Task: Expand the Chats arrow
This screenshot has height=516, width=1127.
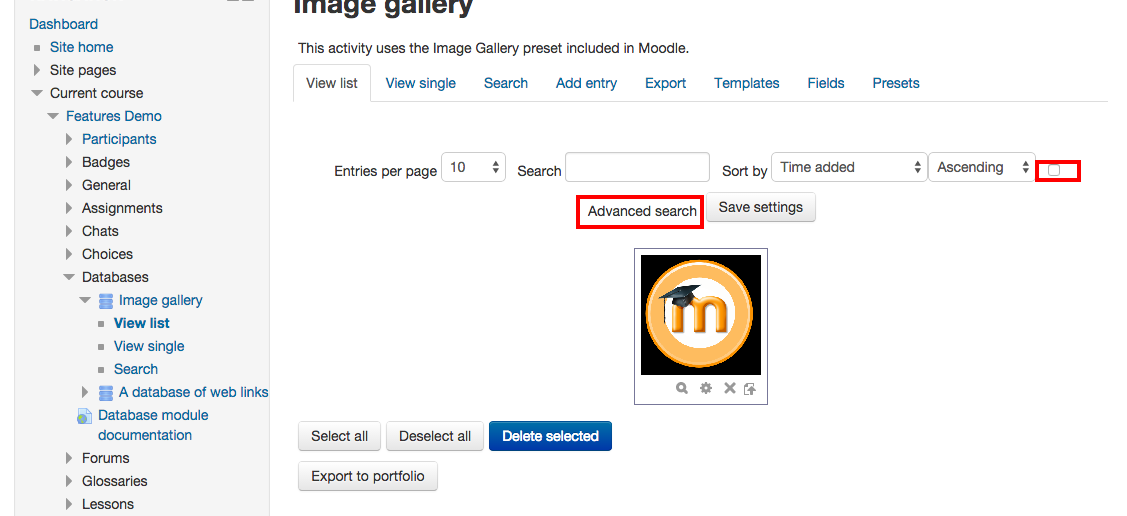Action: (x=69, y=231)
